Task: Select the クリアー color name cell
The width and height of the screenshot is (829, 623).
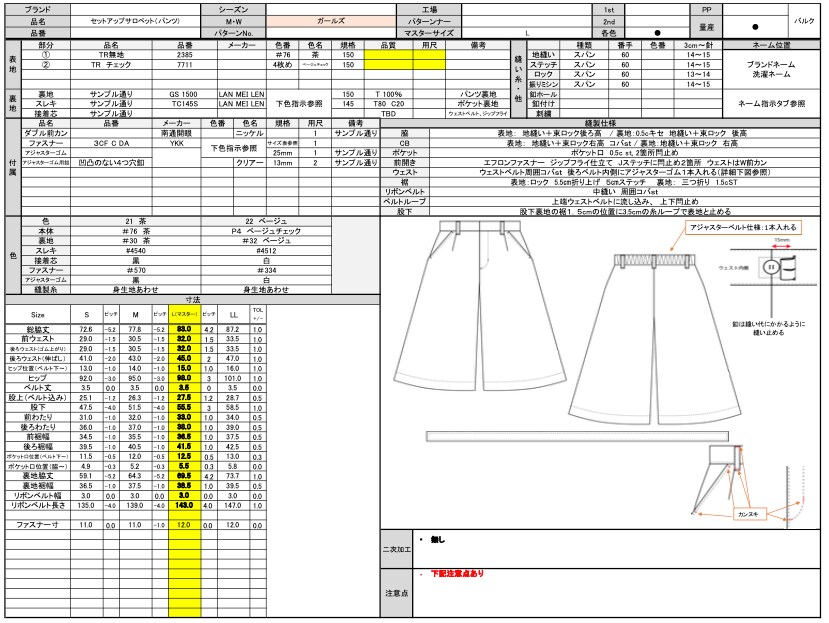Action: 250,163
